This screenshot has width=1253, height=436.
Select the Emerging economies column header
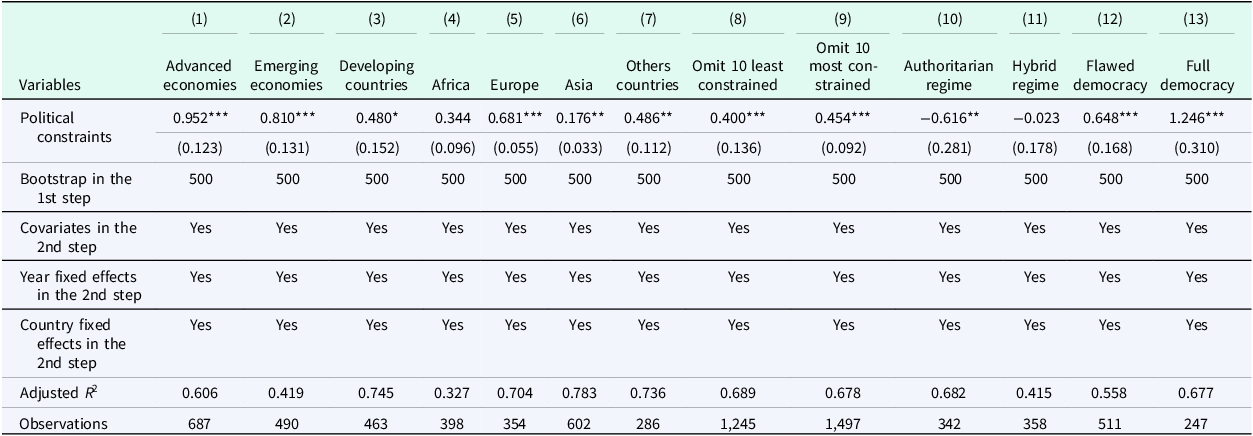coord(286,76)
